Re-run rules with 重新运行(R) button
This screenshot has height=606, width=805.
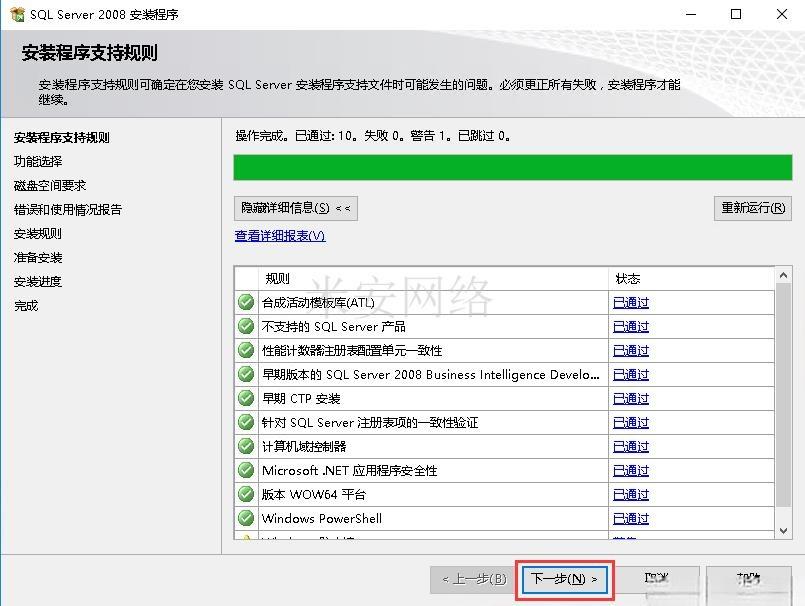point(753,208)
